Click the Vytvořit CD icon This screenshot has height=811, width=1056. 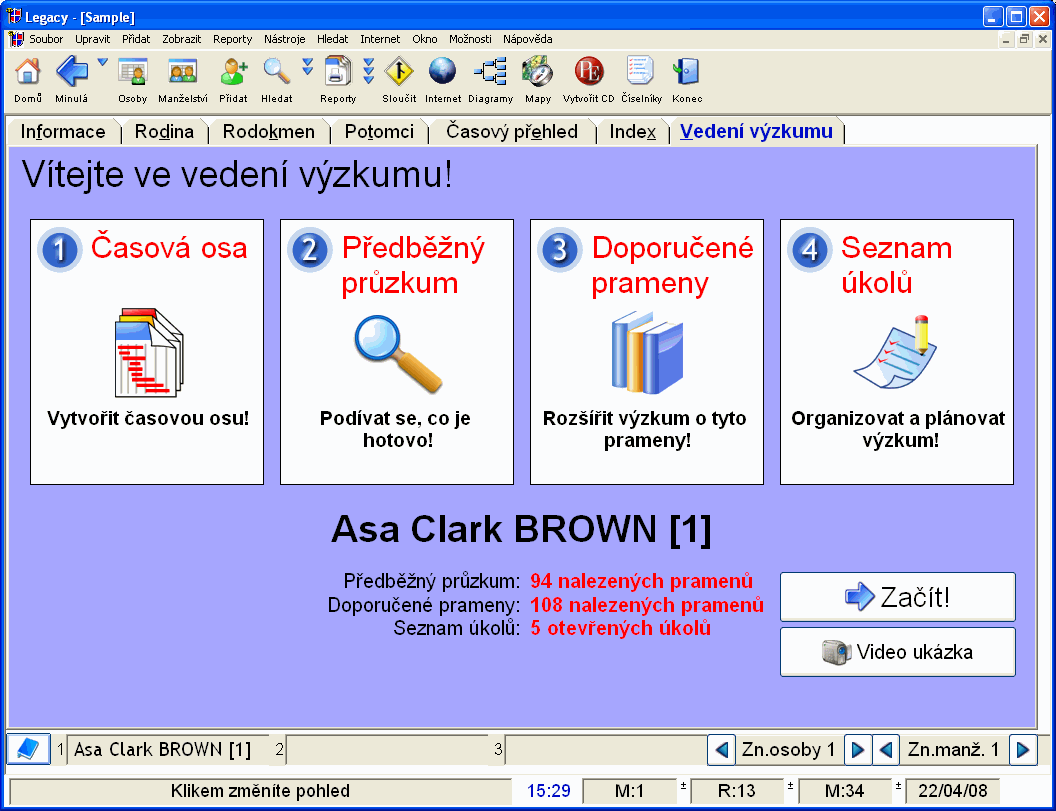pyautogui.click(x=589, y=72)
